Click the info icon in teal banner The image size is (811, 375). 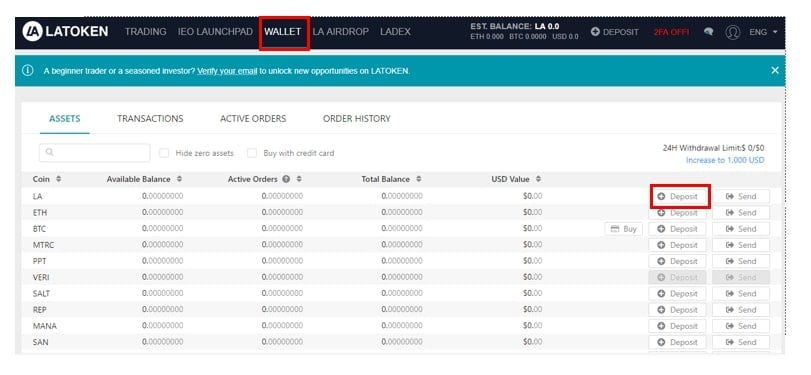[28, 70]
